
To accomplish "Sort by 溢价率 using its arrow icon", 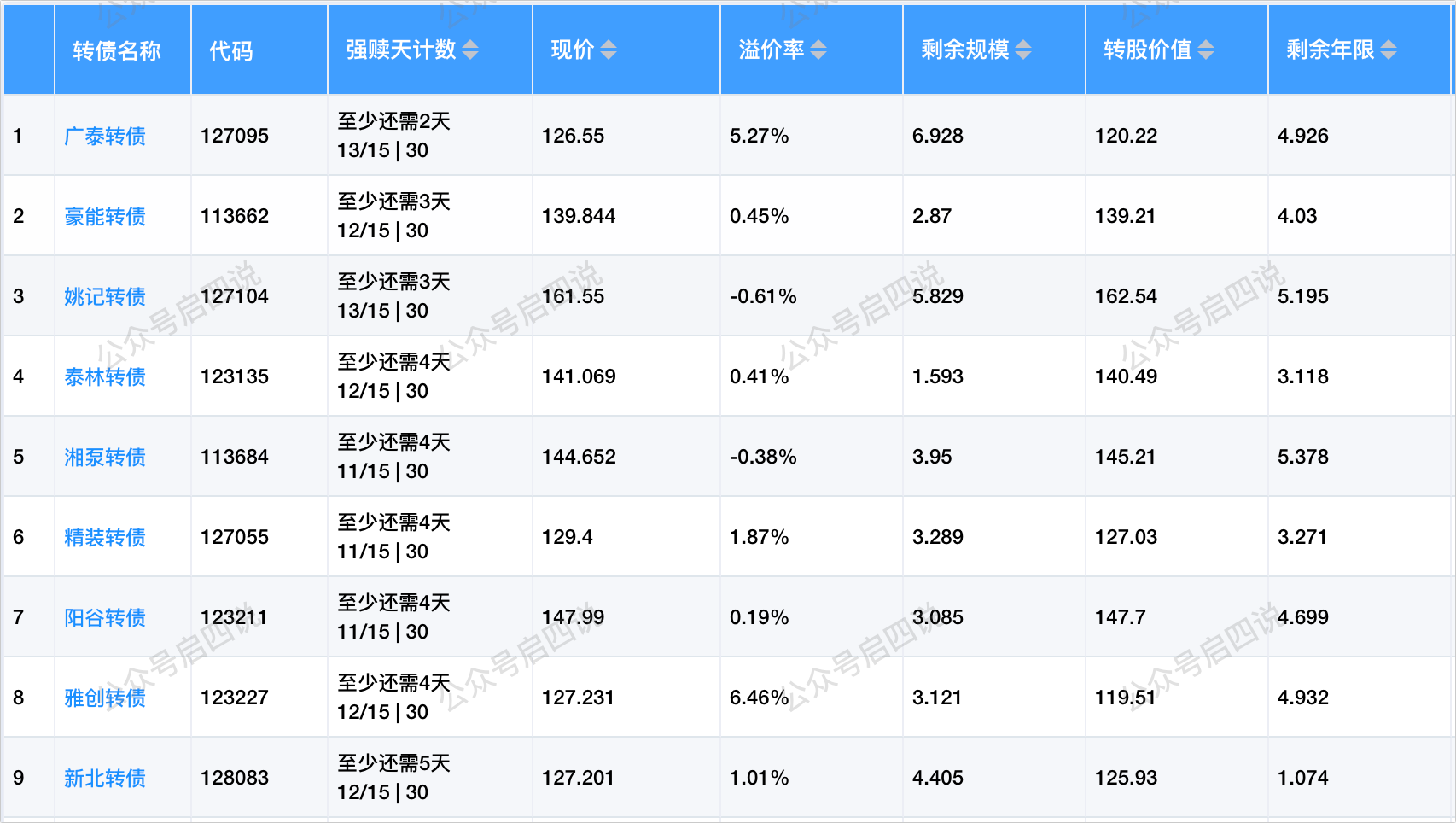I will click(x=818, y=50).
